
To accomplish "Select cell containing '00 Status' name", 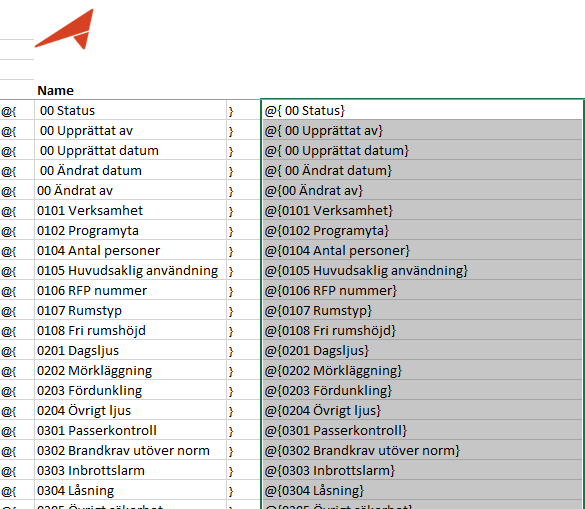I will 130,110.
